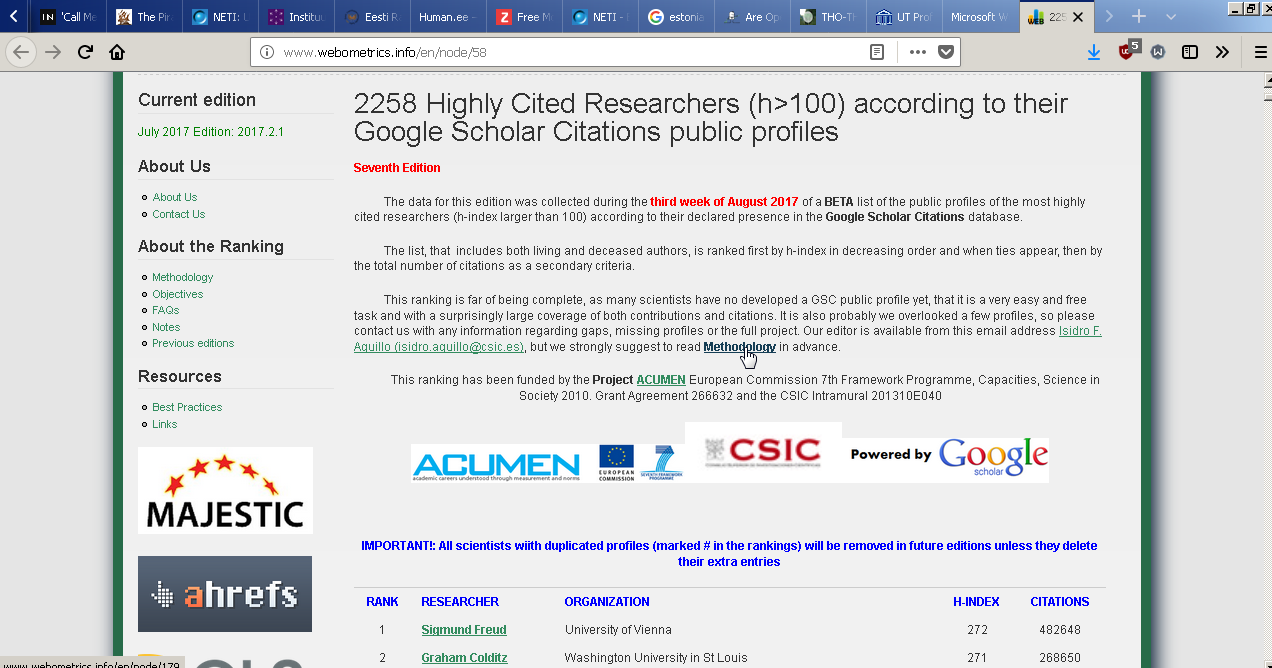Image resolution: width=1272 pixels, height=668 pixels.
Task: Click the RESEARCHER column header
Action: (x=460, y=602)
